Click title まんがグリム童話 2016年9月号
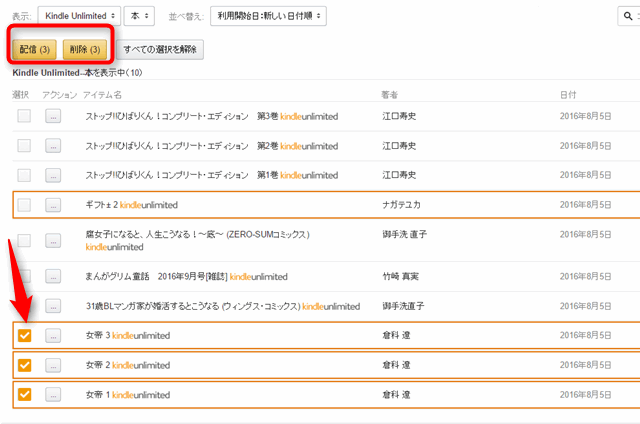This screenshot has width=640, height=424. tap(156, 277)
